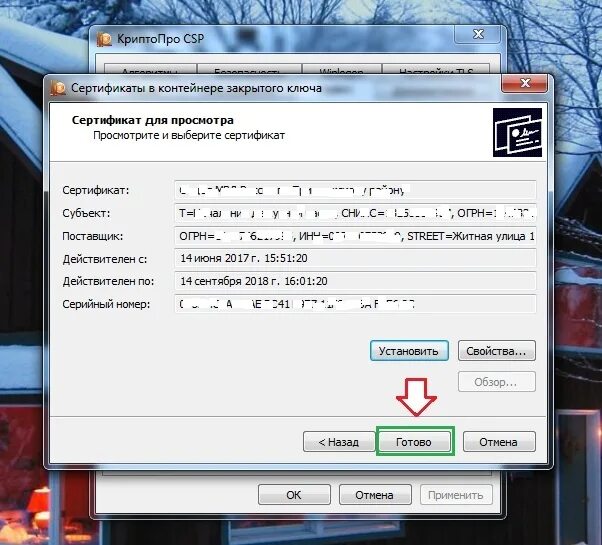Cancel the certificate wizard with Отмена
Image resolution: width=602 pixels, height=545 pixels.
coord(499,442)
